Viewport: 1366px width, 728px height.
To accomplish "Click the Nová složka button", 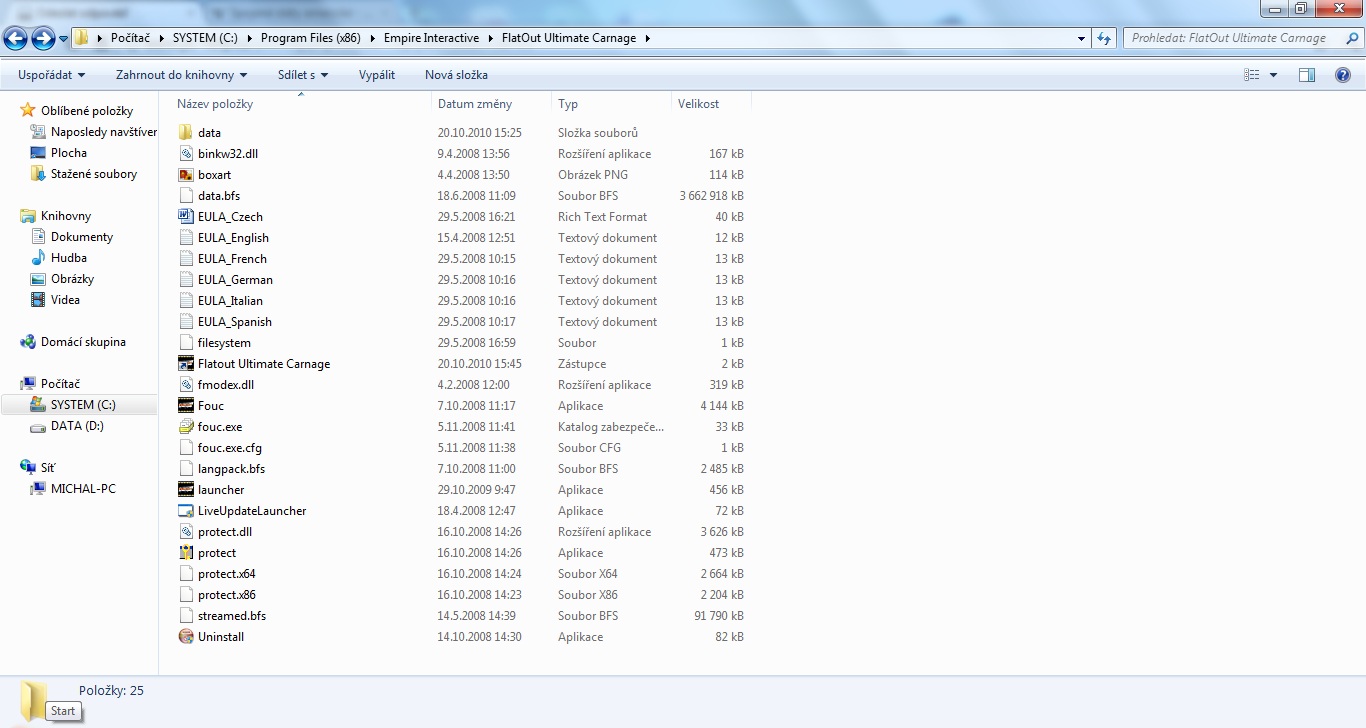I will pyautogui.click(x=456, y=75).
